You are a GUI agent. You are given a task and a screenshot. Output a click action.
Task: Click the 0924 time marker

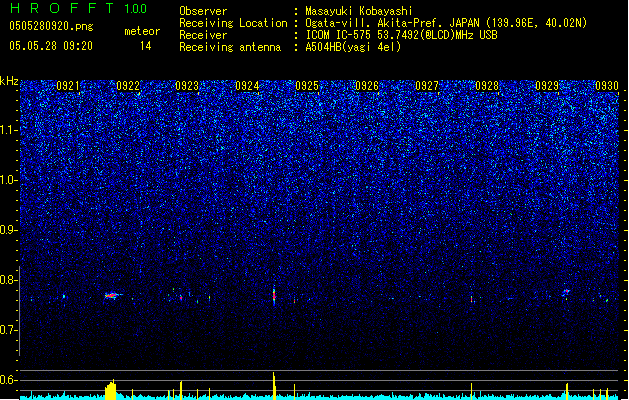tap(247, 86)
